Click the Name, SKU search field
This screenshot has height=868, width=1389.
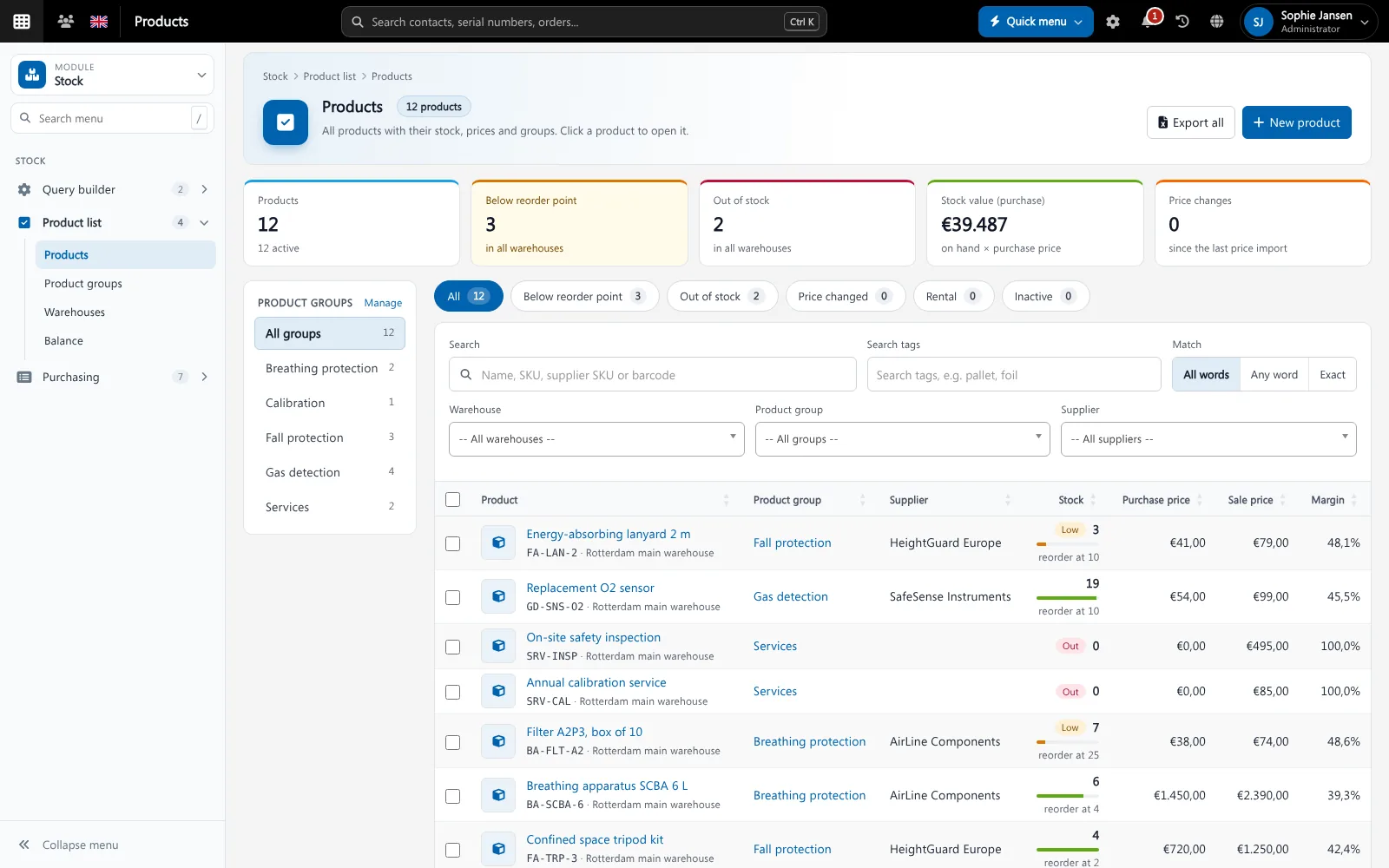653,375
